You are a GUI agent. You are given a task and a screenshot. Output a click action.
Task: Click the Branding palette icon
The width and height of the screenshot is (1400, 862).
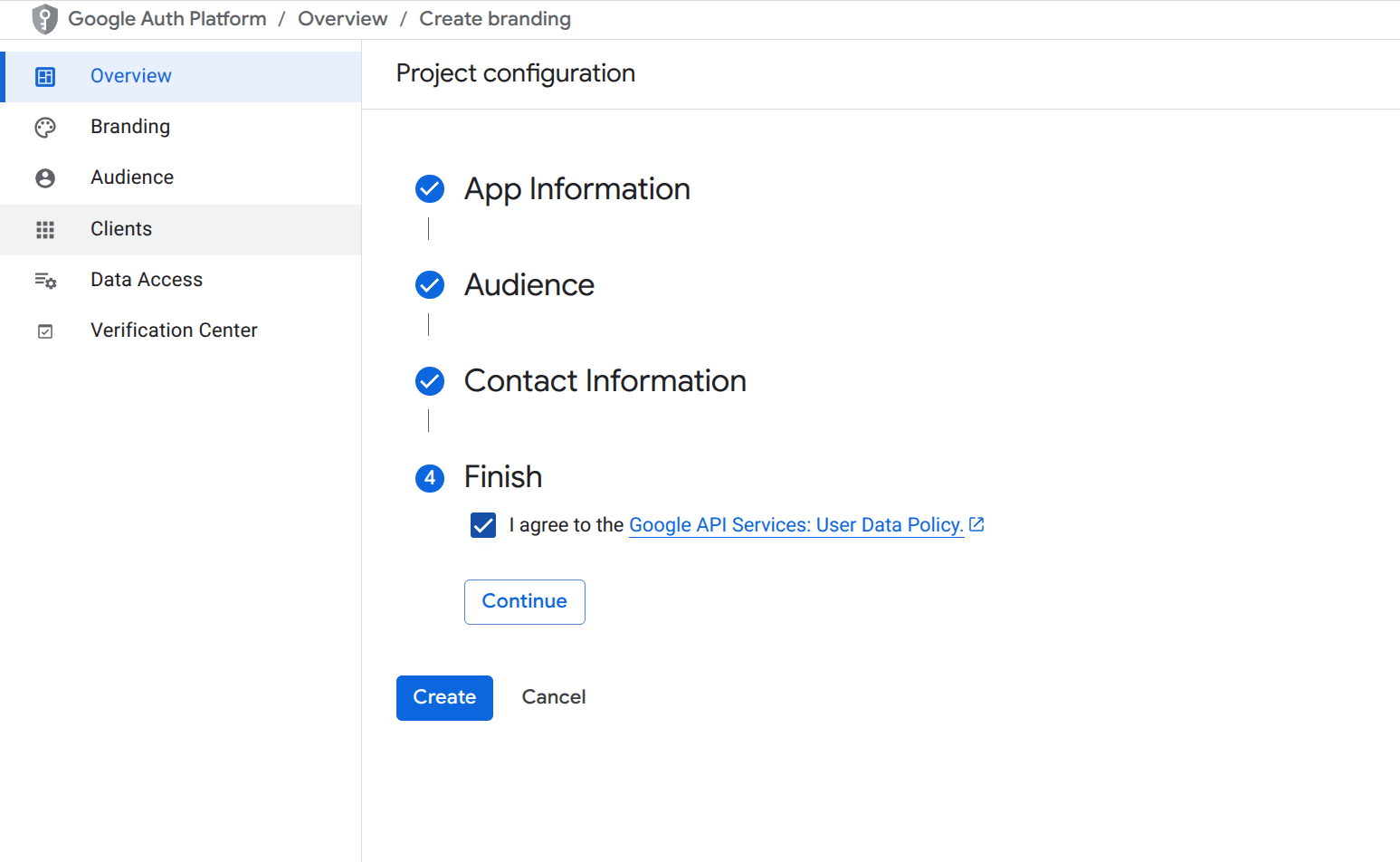45,128
